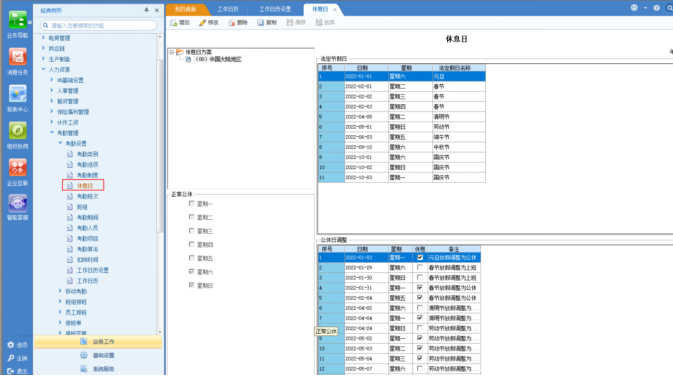Click the user avatar icon at top right
Screen dimensions: 673x376
[634, 8]
